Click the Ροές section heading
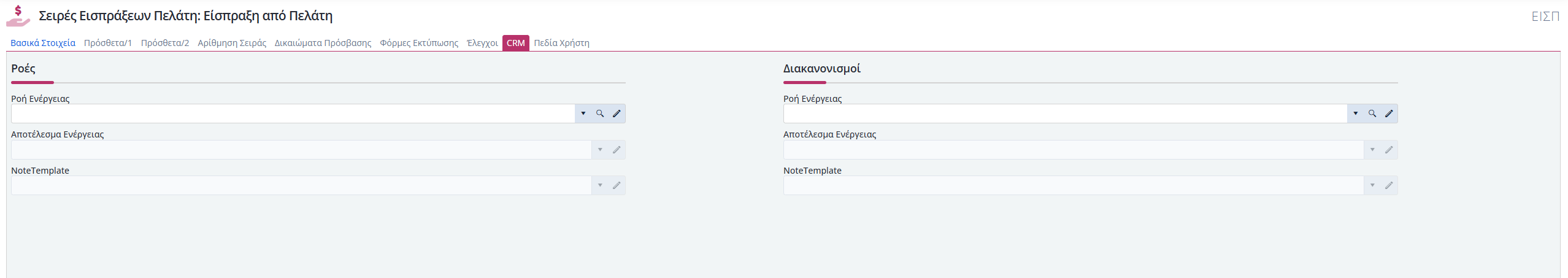 coord(23,69)
